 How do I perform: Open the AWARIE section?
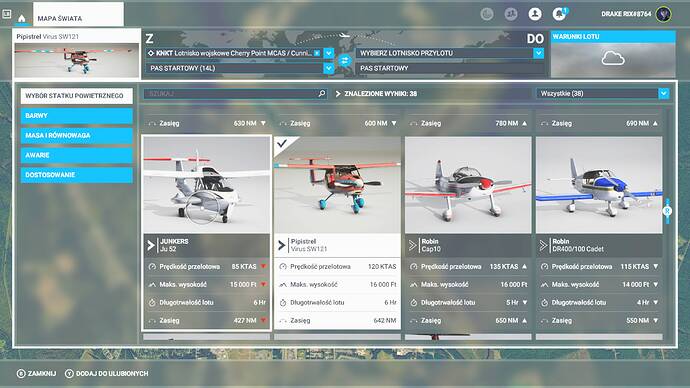tap(77, 155)
